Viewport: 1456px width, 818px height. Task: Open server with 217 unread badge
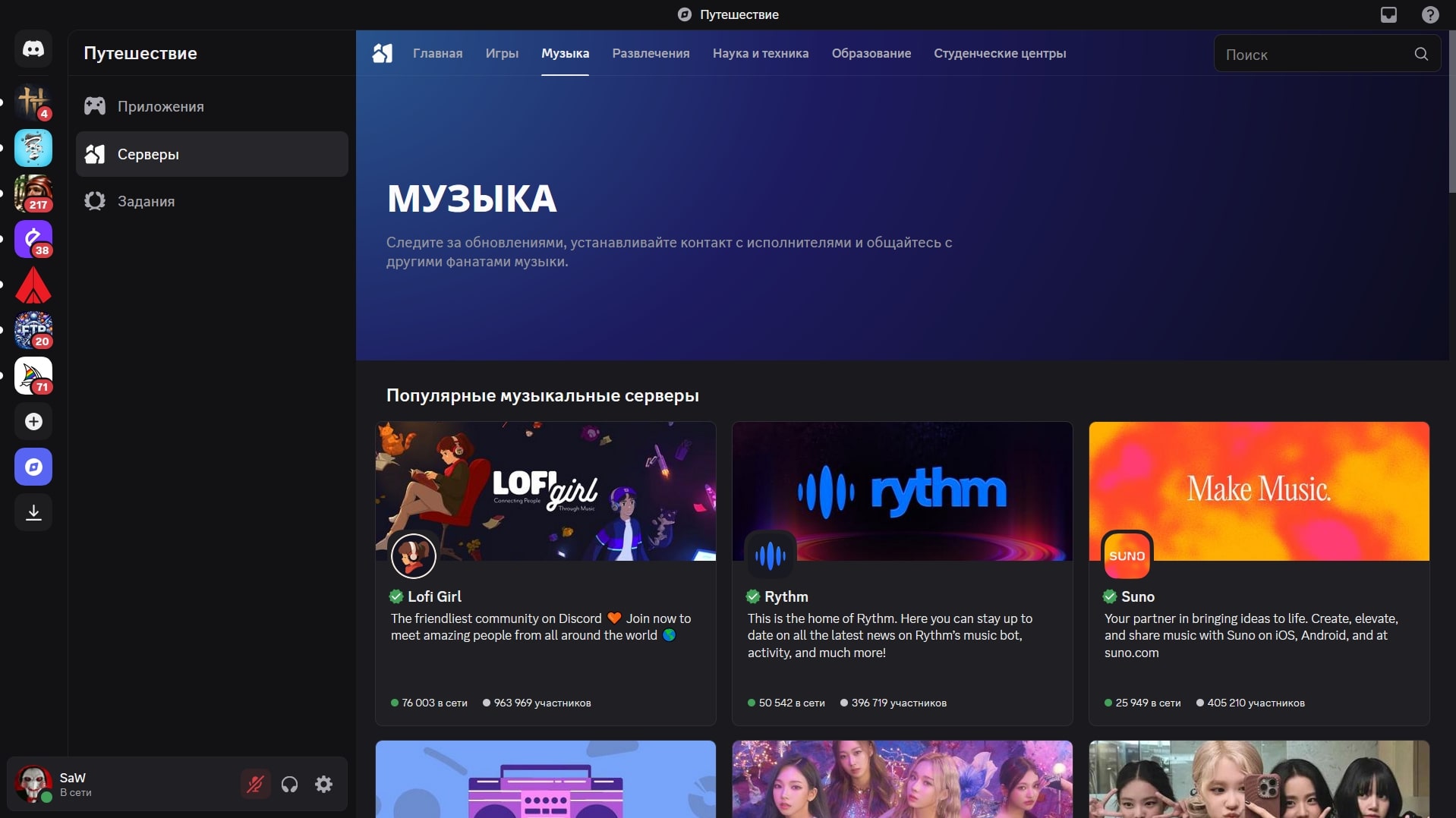pyautogui.click(x=33, y=193)
